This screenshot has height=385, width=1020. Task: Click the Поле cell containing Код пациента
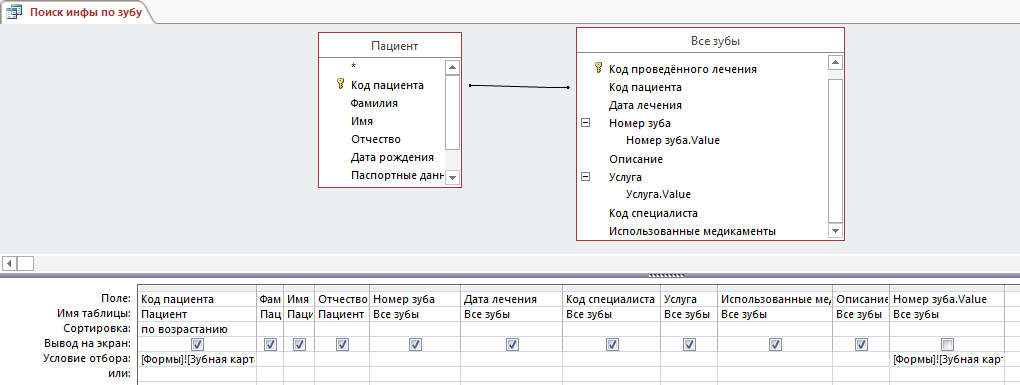197,299
